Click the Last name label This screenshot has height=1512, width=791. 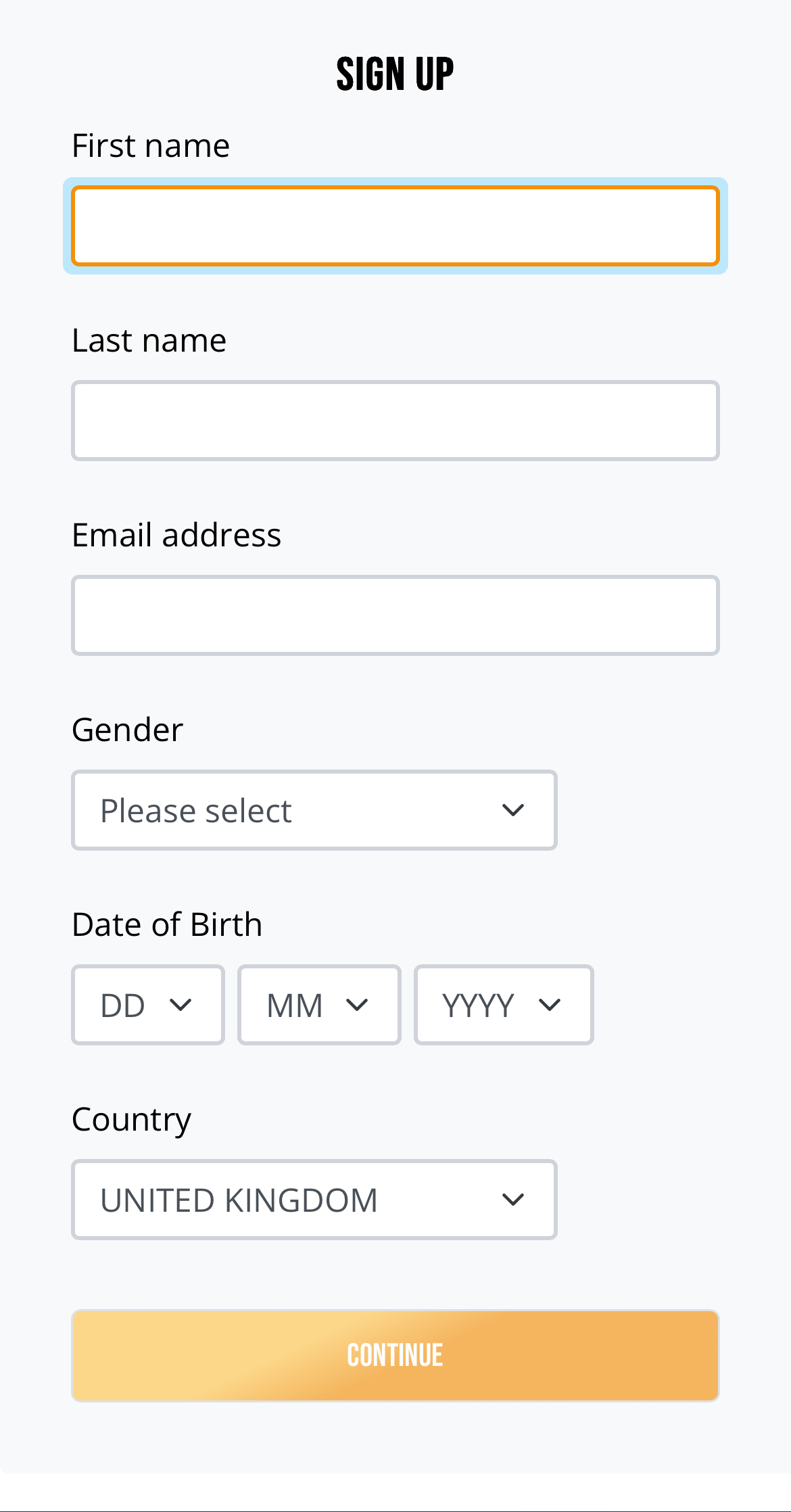[x=149, y=341]
